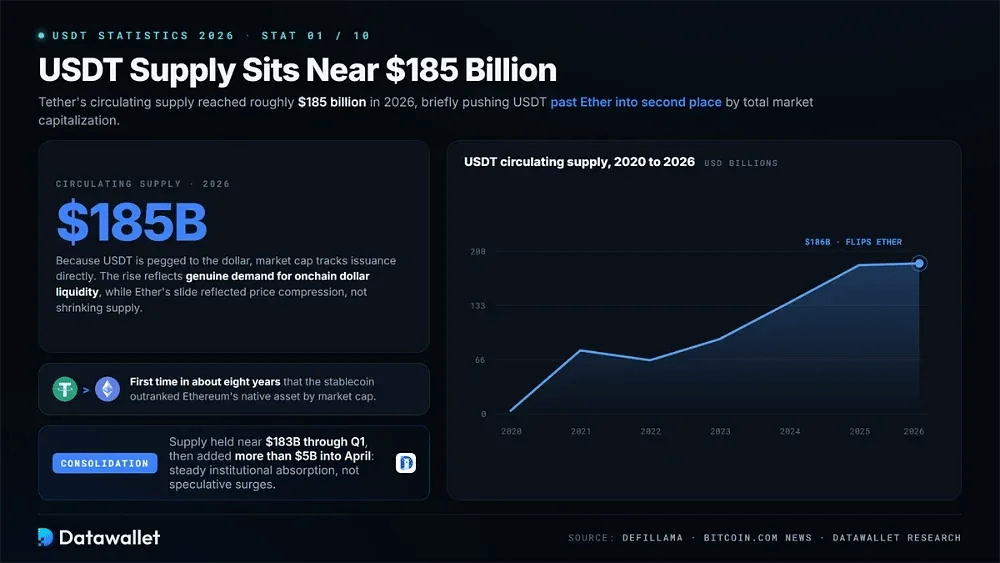Click the 2026 x-axis label

(x=914, y=432)
